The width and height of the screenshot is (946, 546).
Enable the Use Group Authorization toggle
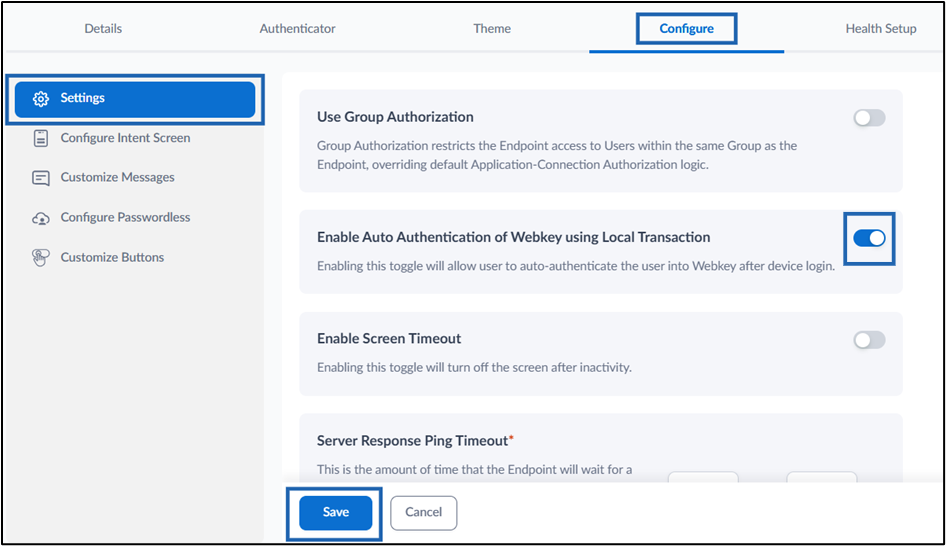[x=869, y=118]
